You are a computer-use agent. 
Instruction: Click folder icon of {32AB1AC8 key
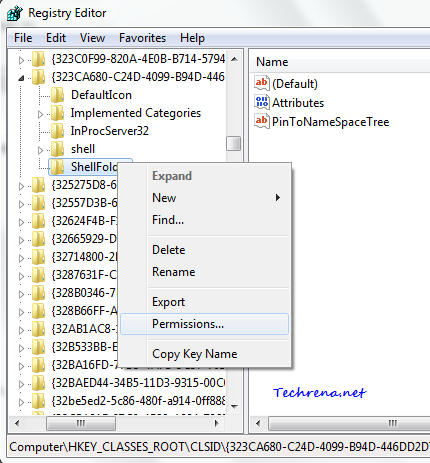38,329
